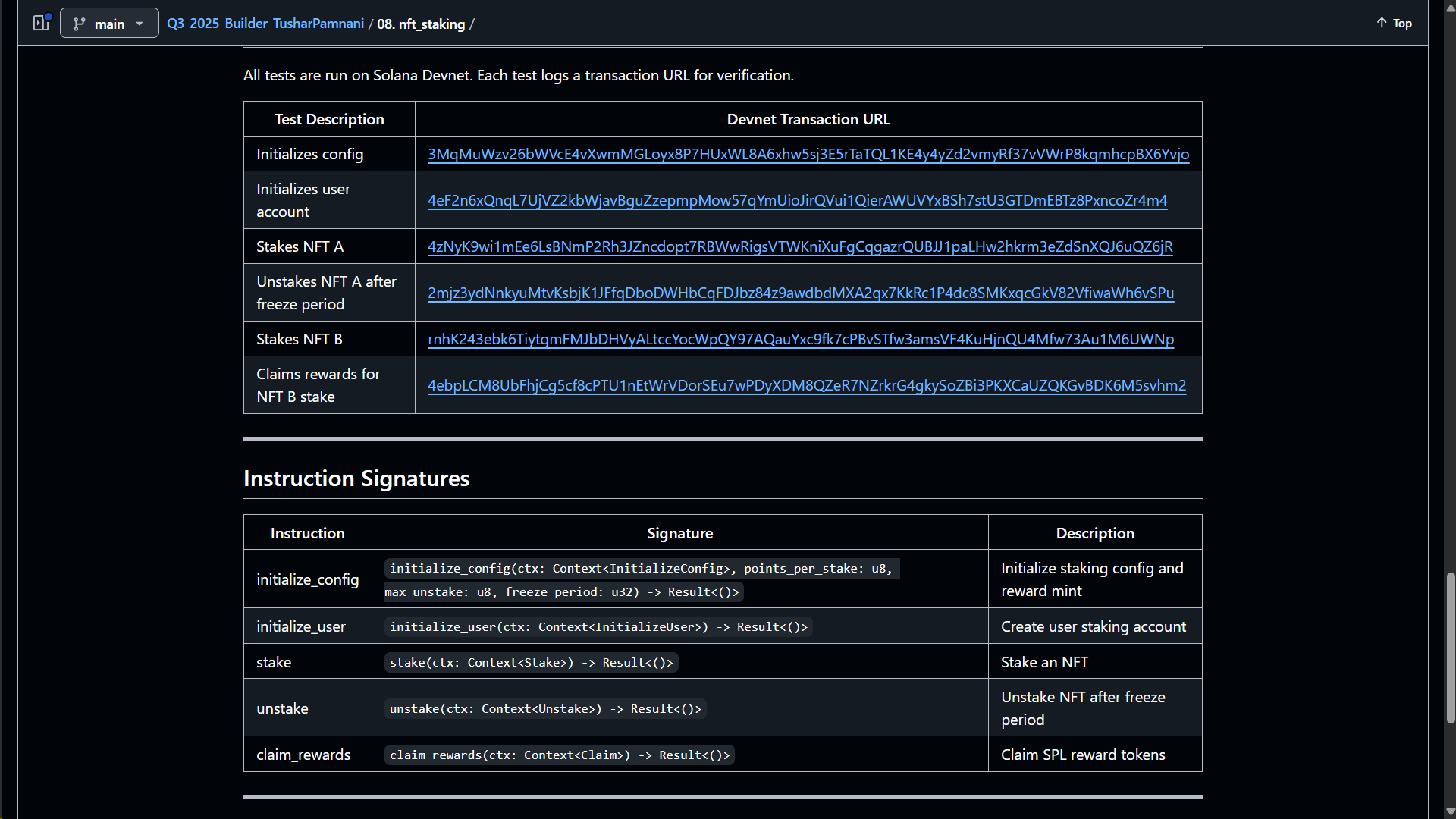
Task: Open Stakes NFT B transaction URL
Action: click(x=801, y=339)
